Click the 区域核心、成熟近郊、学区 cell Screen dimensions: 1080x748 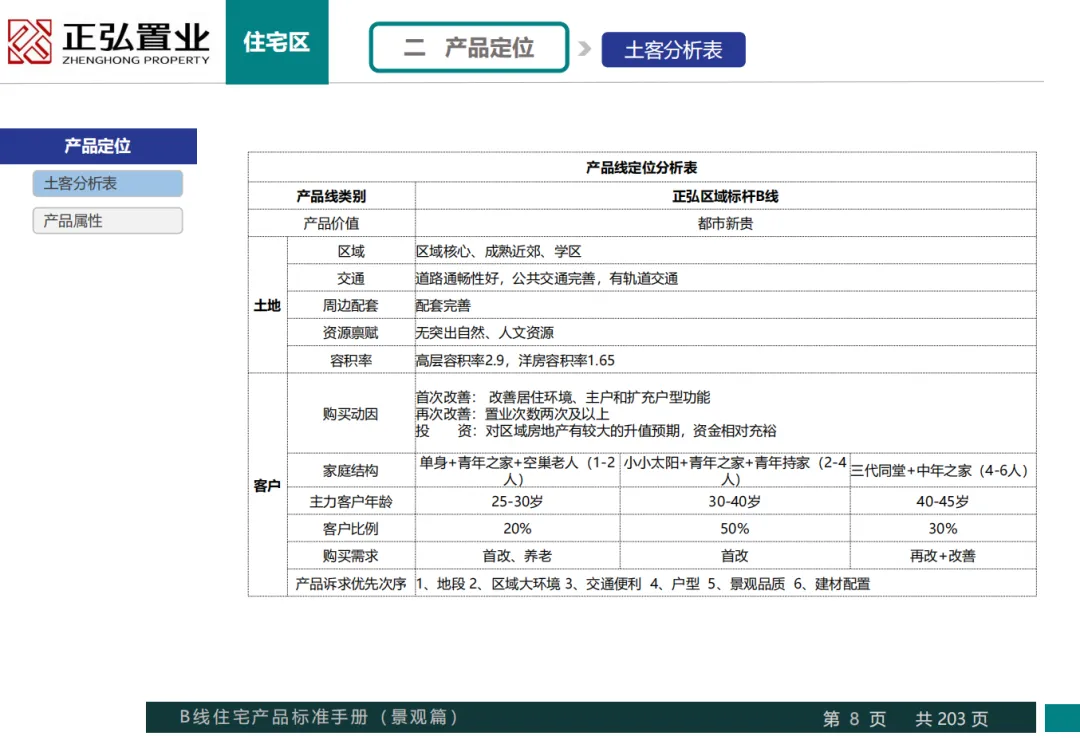(x=725, y=251)
